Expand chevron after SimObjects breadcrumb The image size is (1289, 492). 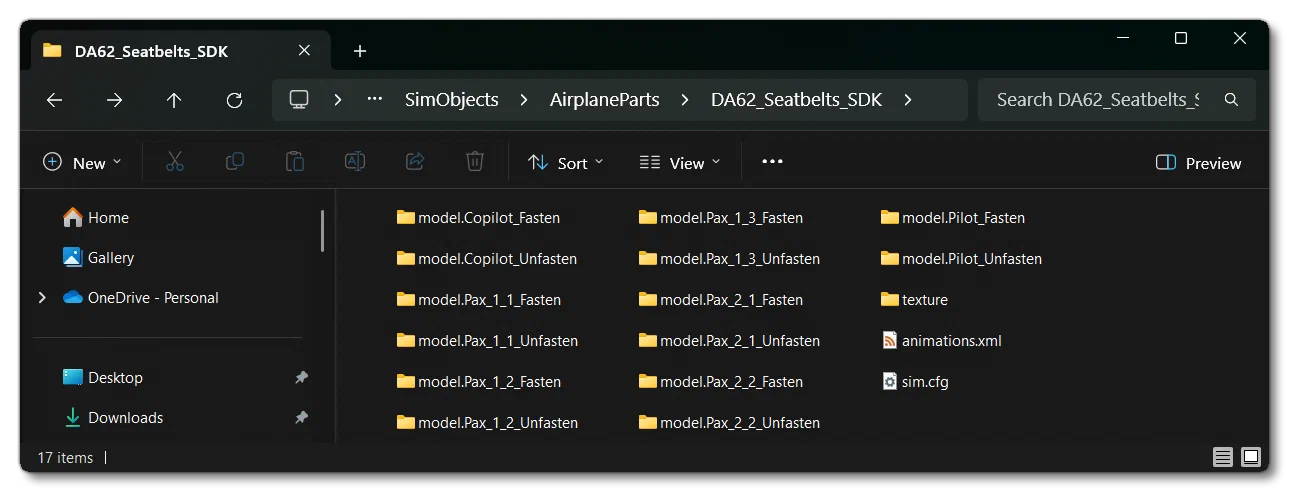(523, 100)
